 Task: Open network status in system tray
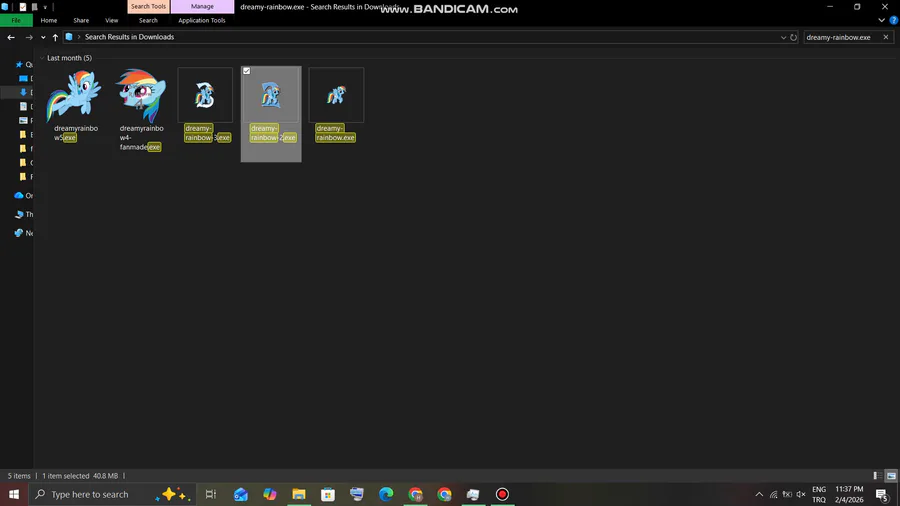[x=773, y=495]
